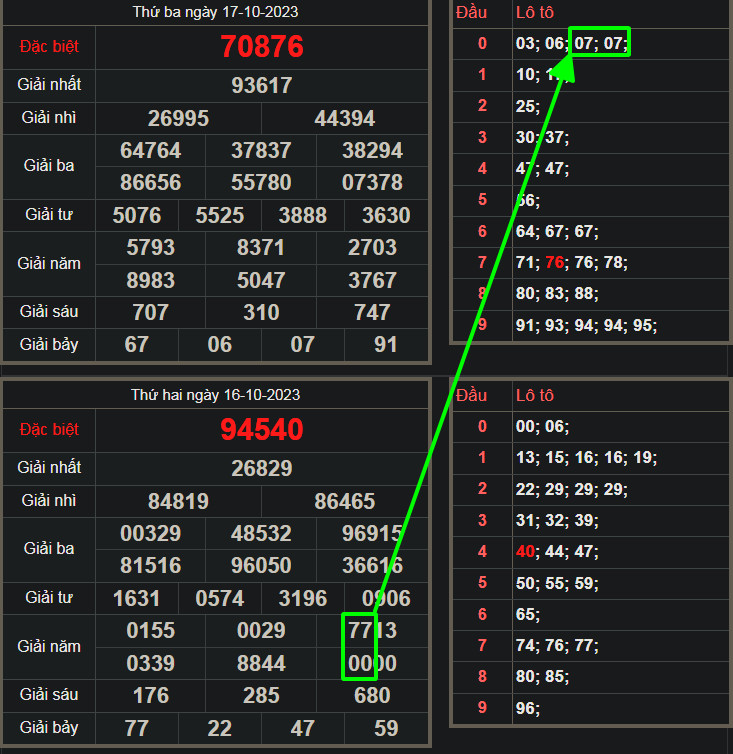733x754 pixels.
Task: Click the special prize number 94540
Action: [x=262, y=430]
